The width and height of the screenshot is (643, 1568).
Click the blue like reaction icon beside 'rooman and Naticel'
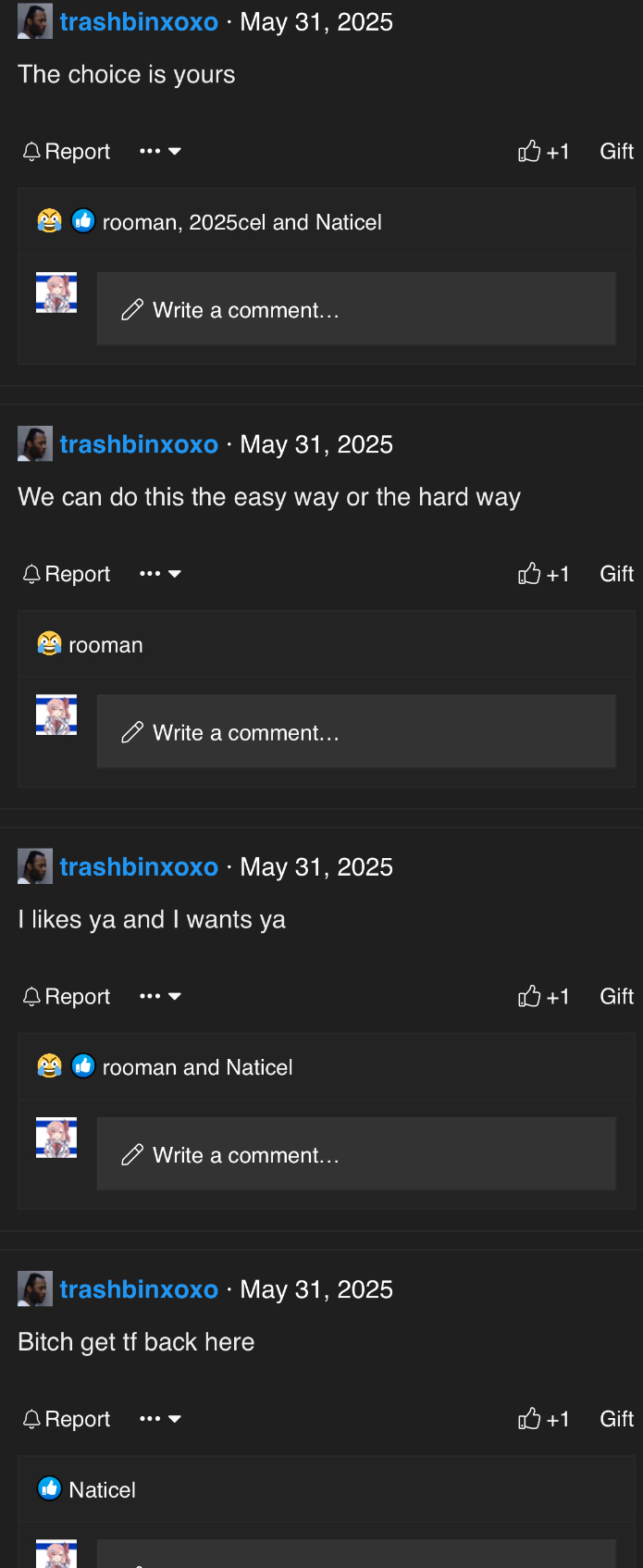pos(83,1066)
